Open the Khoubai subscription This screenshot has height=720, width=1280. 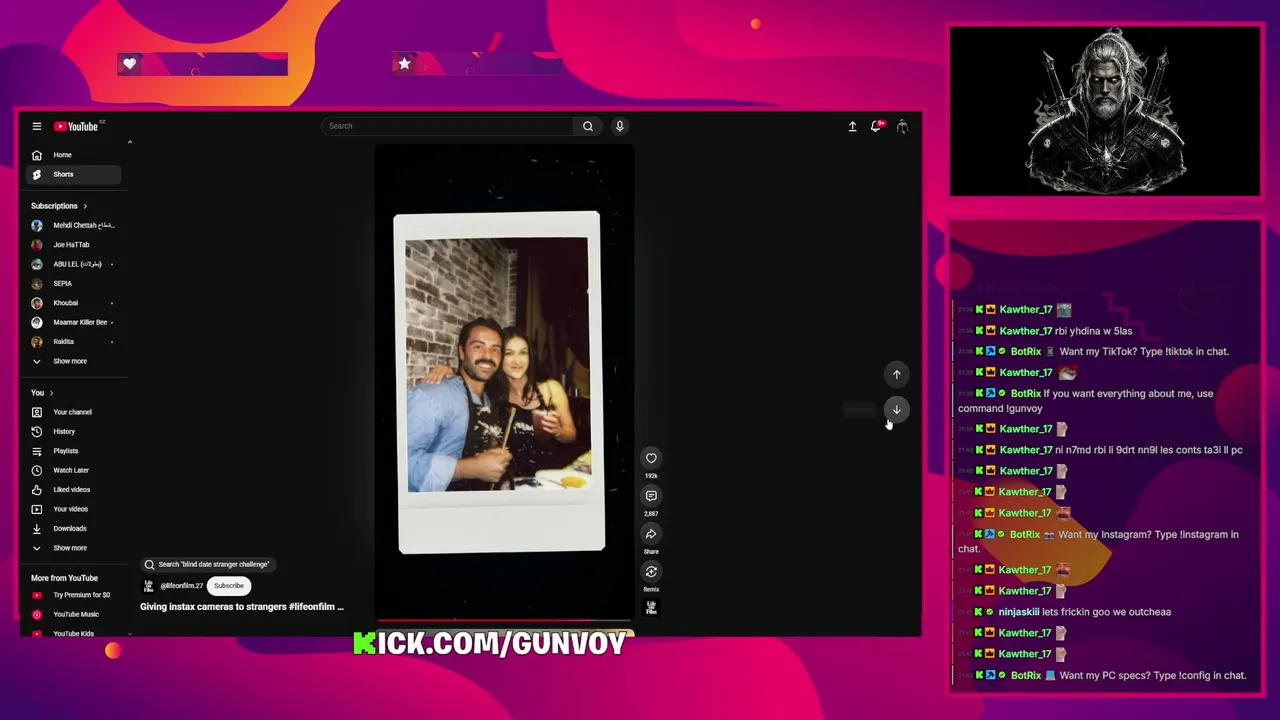point(73,303)
